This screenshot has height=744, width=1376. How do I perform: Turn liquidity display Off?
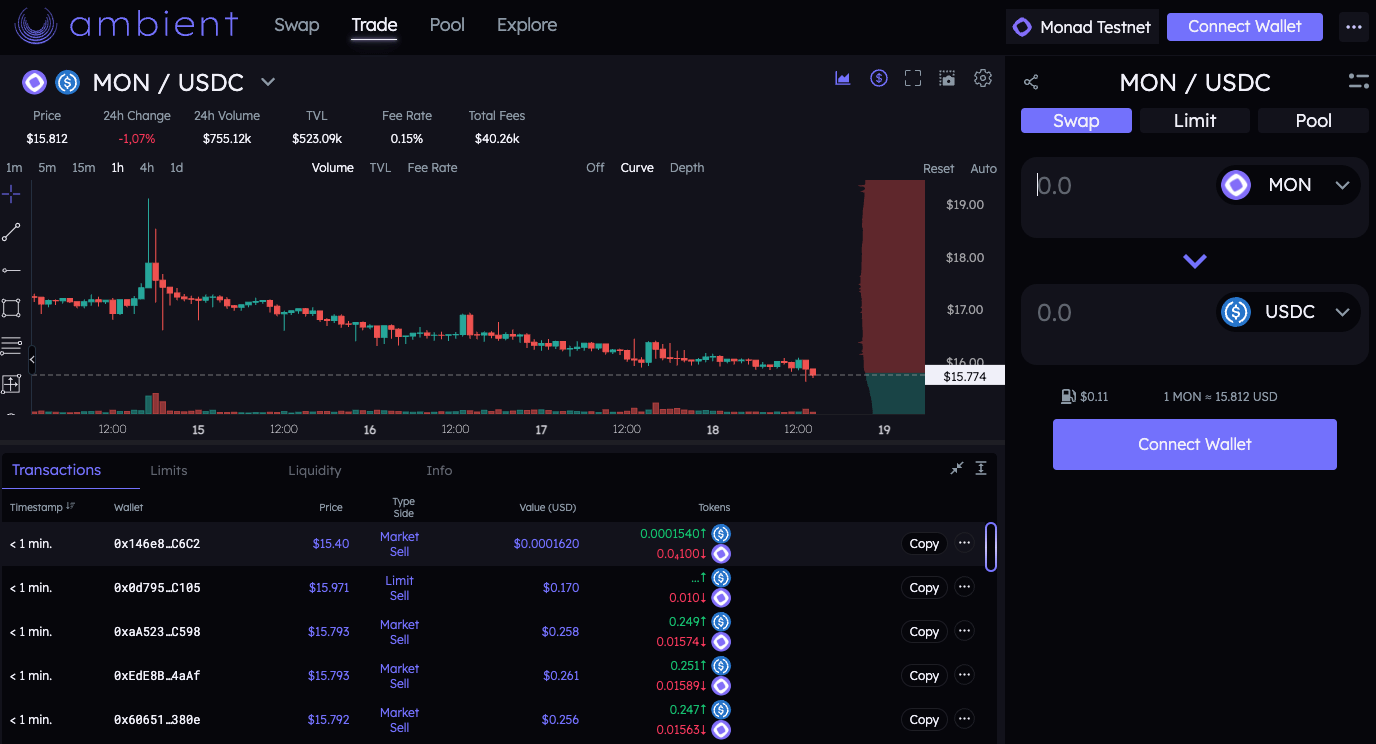(x=595, y=168)
